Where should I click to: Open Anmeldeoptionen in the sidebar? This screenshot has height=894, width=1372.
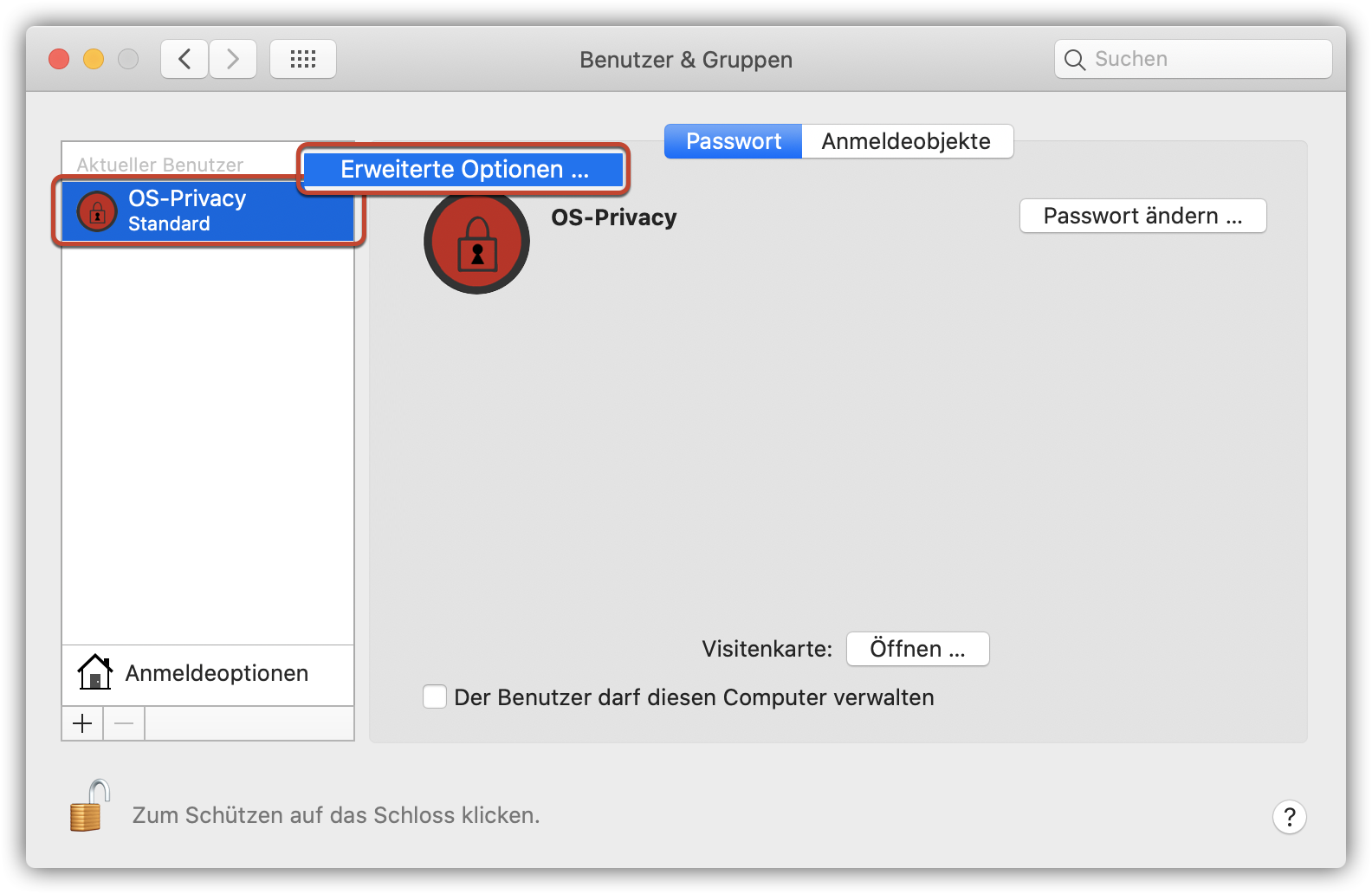click(x=208, y=673)
